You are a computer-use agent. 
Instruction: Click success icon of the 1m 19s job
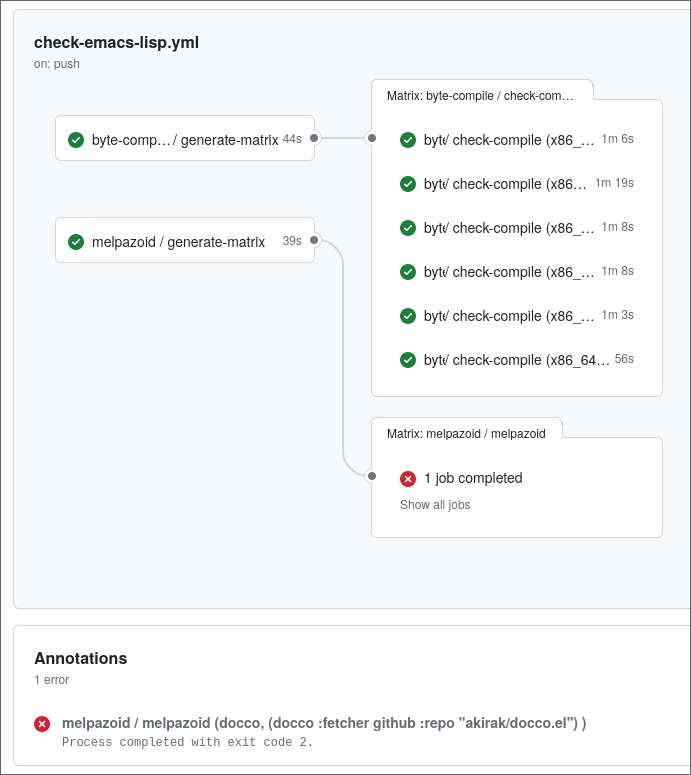coord(408,184)
